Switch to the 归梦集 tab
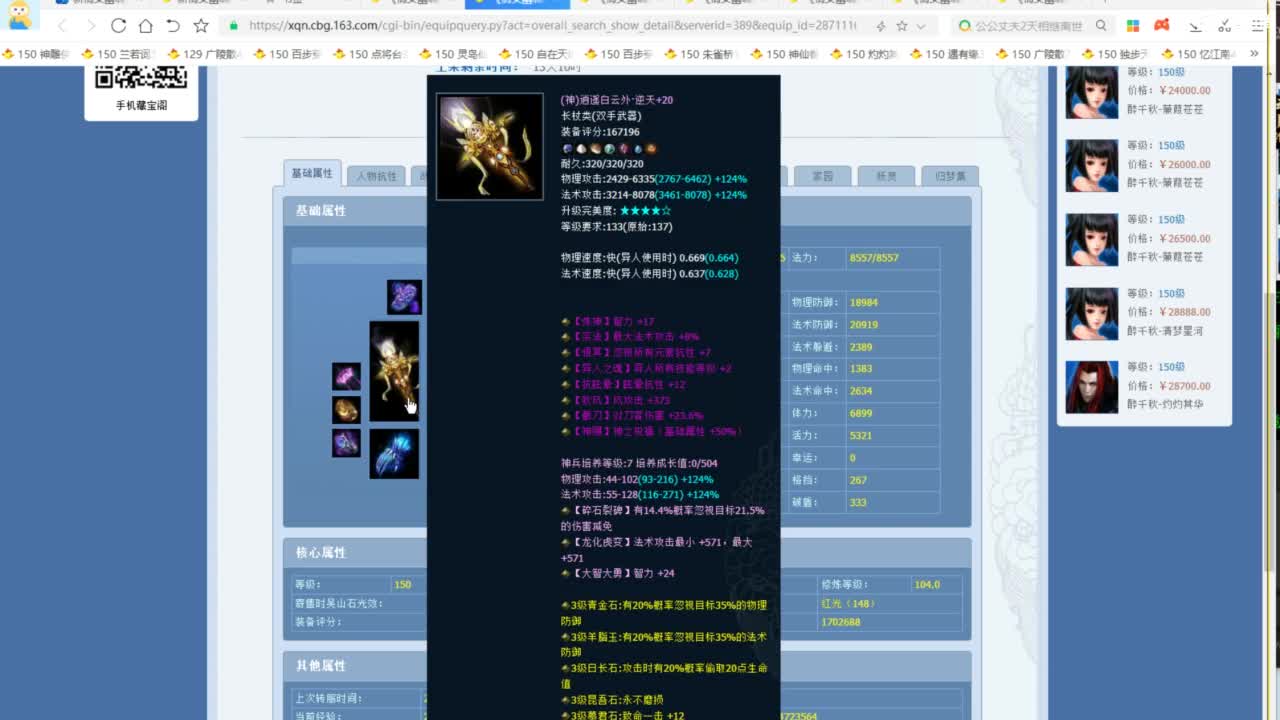 950,176
